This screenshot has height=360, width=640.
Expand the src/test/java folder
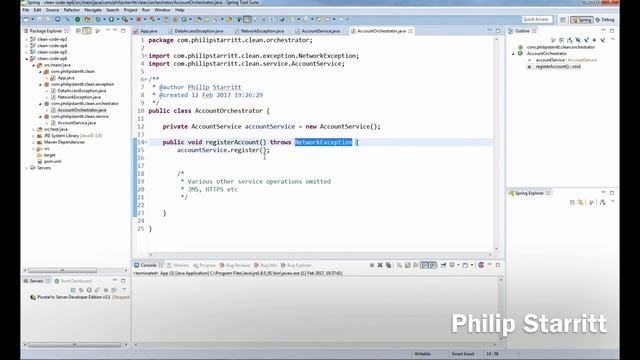point(33,129)
